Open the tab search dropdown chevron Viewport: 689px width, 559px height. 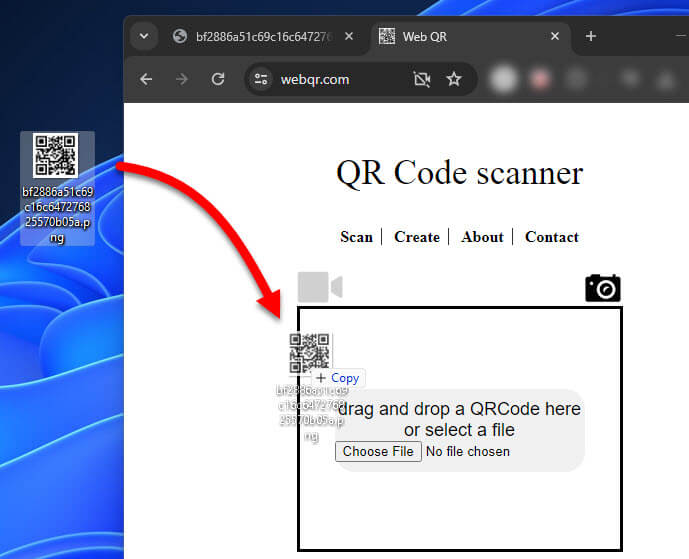click(x=144, y=36)
